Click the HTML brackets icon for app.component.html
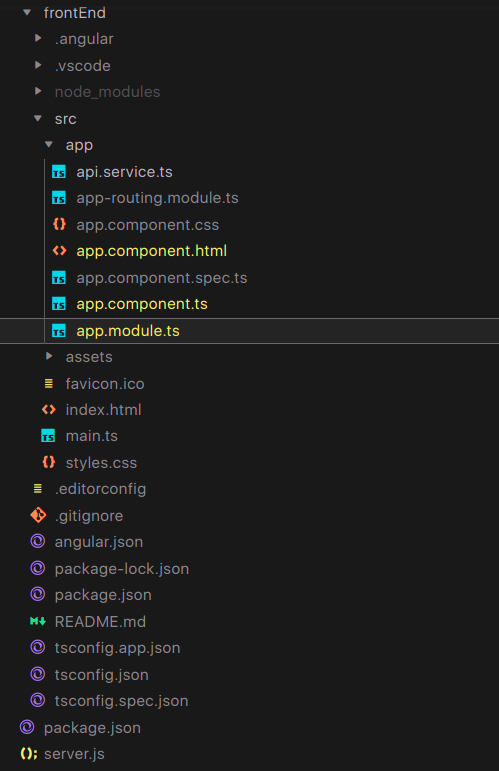This screenshot has height=771, width=499. 59,251
